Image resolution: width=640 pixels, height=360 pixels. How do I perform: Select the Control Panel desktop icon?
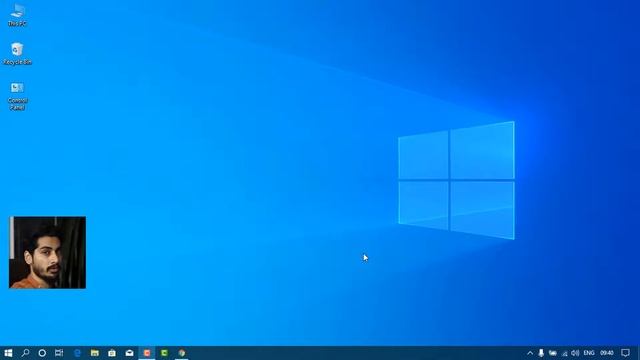(x=17, y=96)
